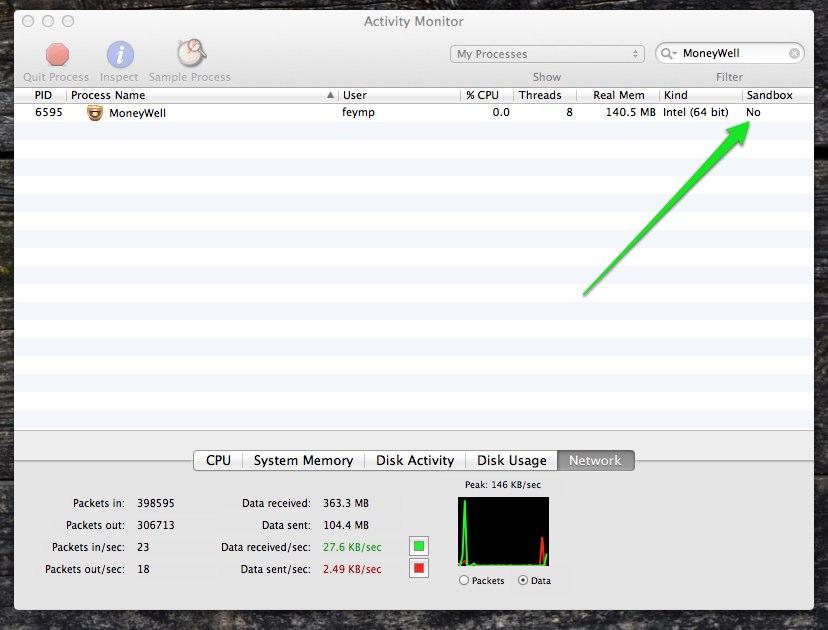Click the red data sent color swatch
This screenshot has width=828, height=630.
[x=419, y=569]
